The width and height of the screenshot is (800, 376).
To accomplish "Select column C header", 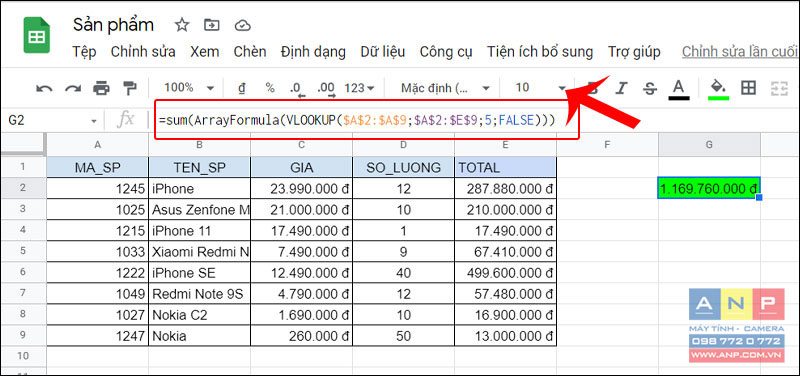I will pyautogui.click(x=302, y=144).
